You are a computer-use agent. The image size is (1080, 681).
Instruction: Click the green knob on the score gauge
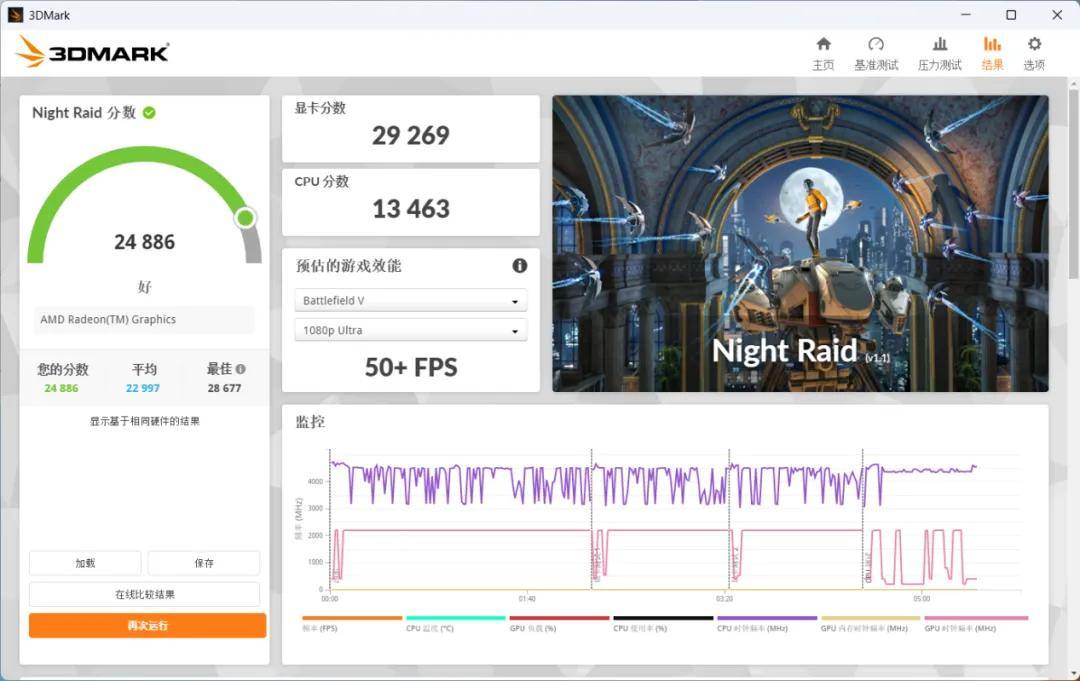(x=245, y=218)
